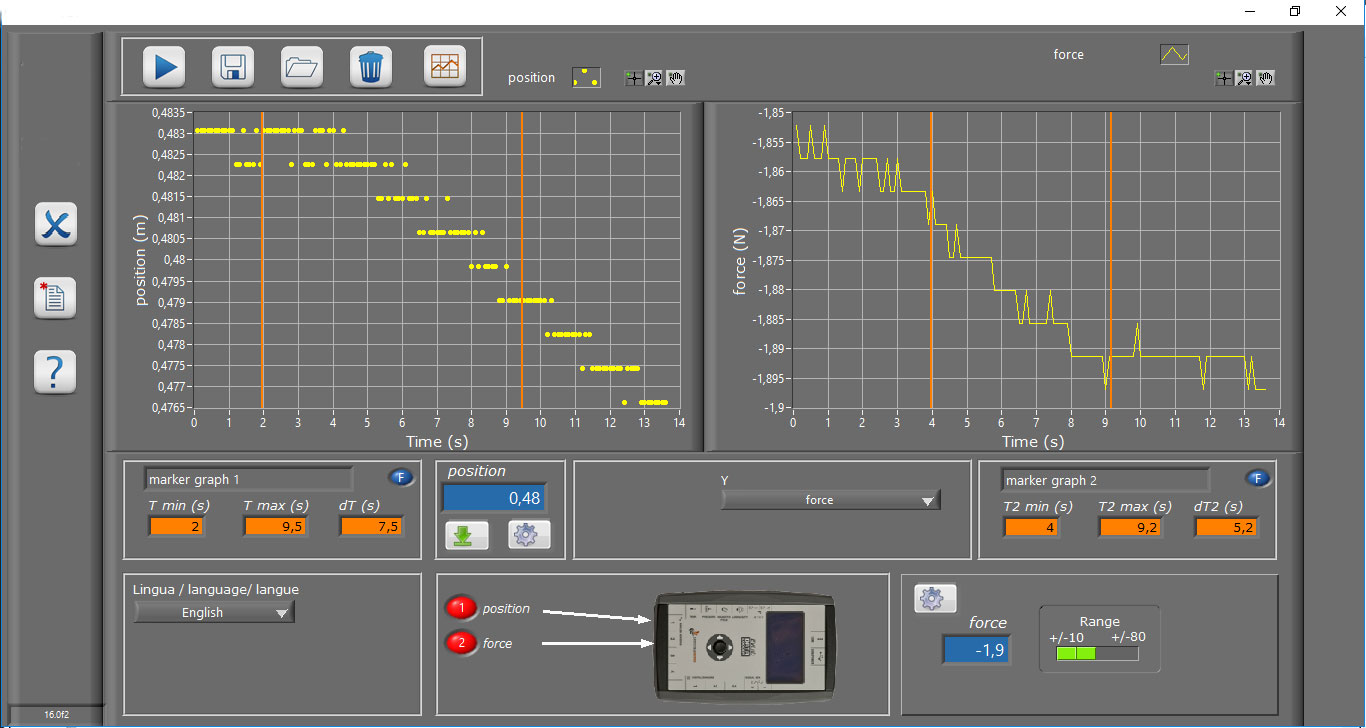Click the blue Play button to start acquisition
This screenshot has width=1366, height=728.
point(164,67)
